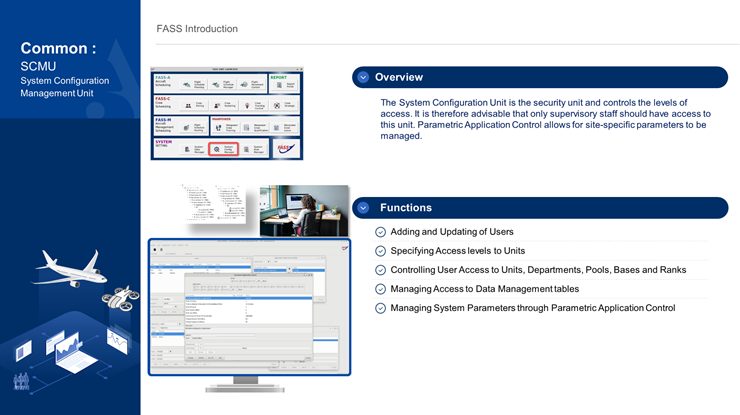
Task: Click the FASS logo in launcher
Action: tap(285, 147)
